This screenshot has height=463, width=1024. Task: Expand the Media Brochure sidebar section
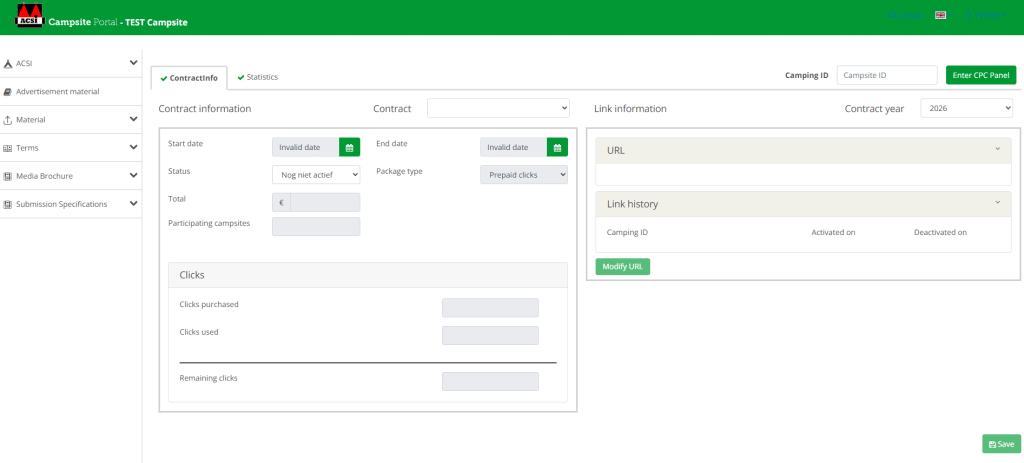coord(133,175)
